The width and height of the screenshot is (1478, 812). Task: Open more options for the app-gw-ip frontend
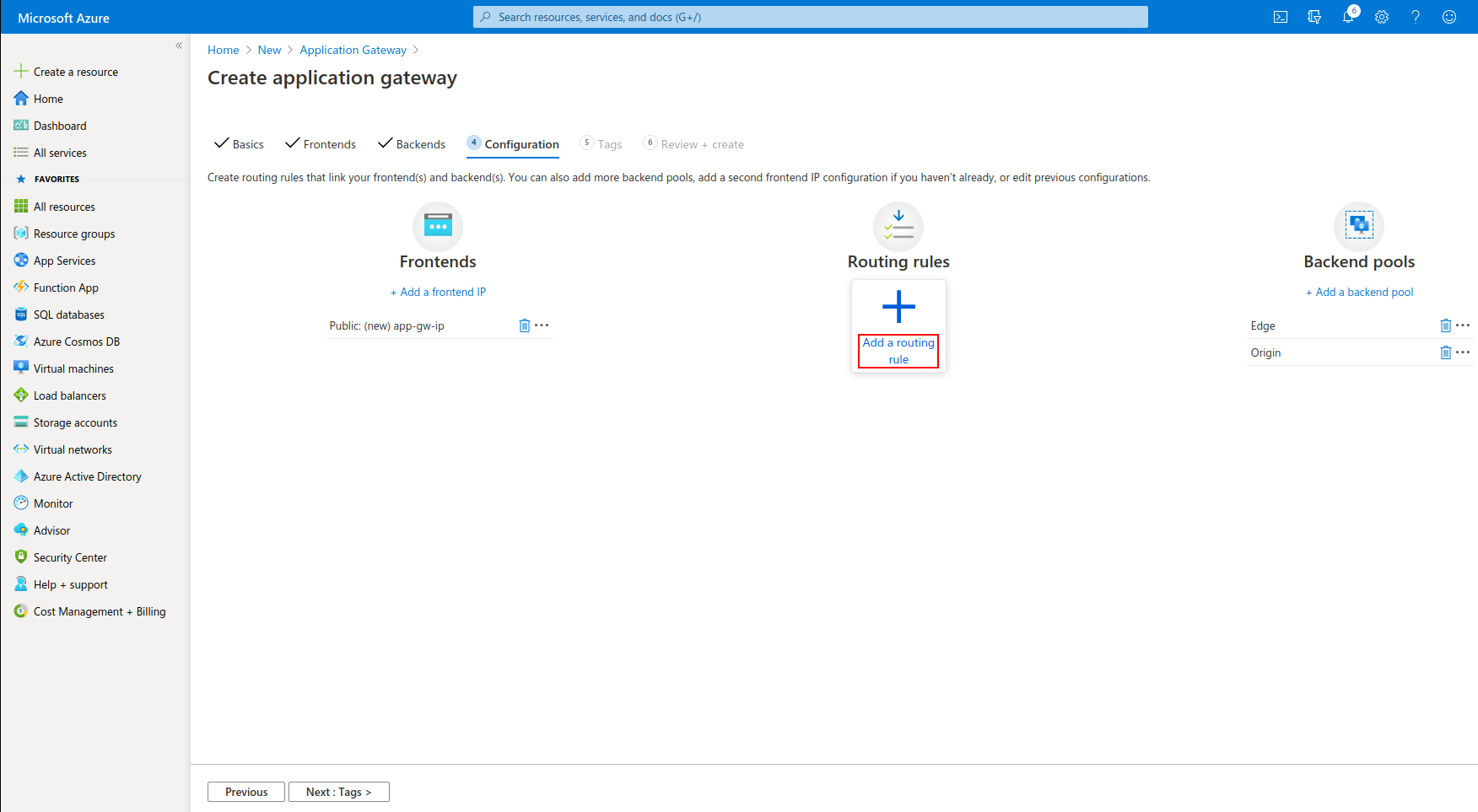[x=542, y=325]
